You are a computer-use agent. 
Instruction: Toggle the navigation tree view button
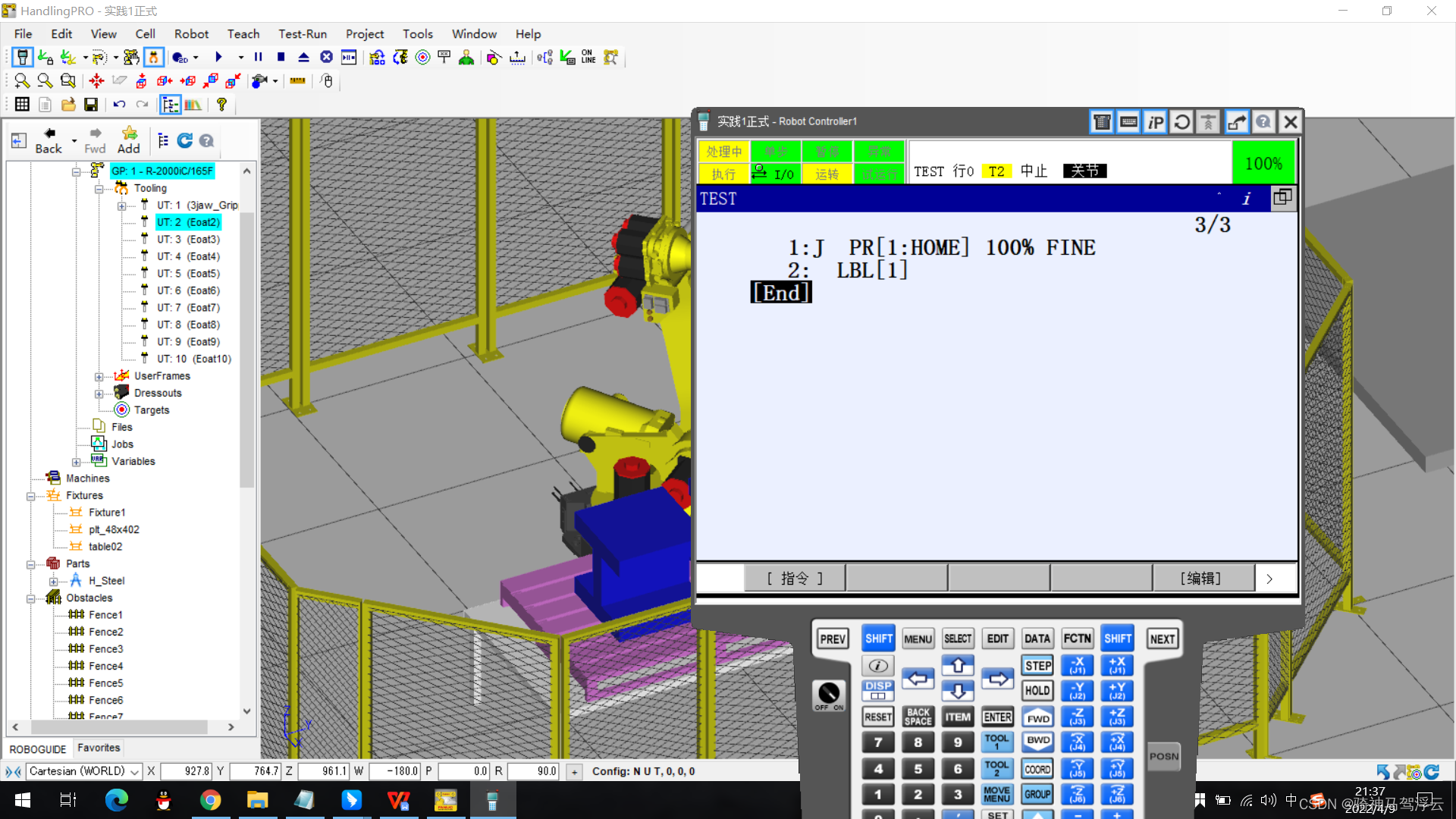[x=170, y=105]
